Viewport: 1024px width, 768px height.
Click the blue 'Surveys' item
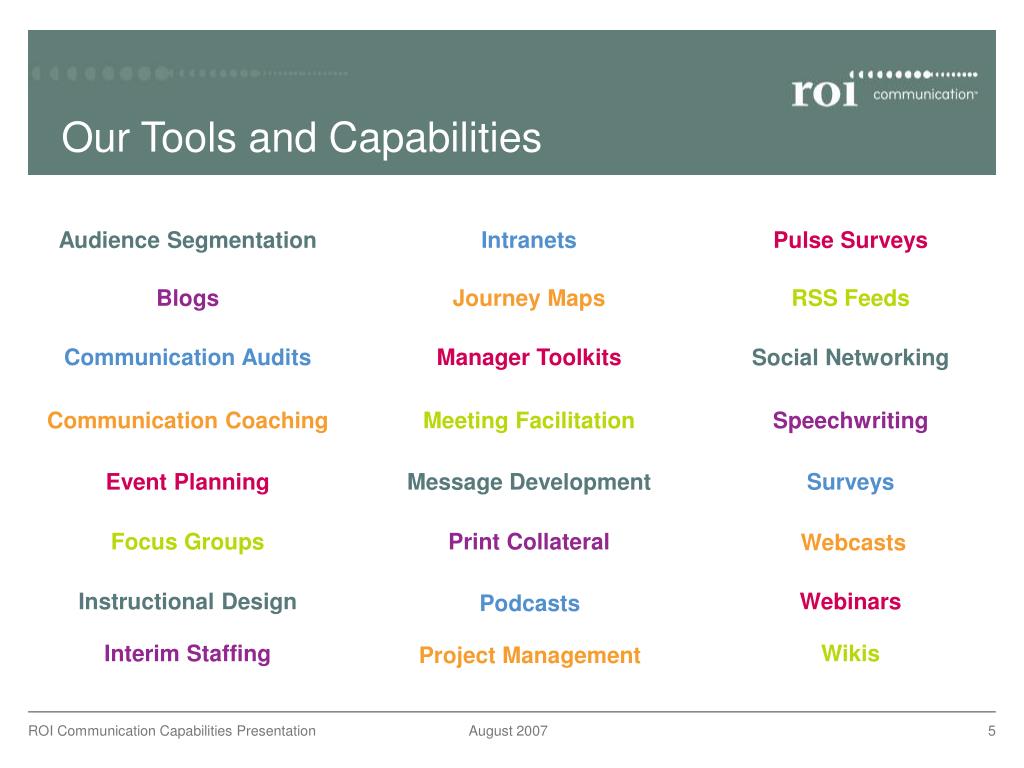850,482
